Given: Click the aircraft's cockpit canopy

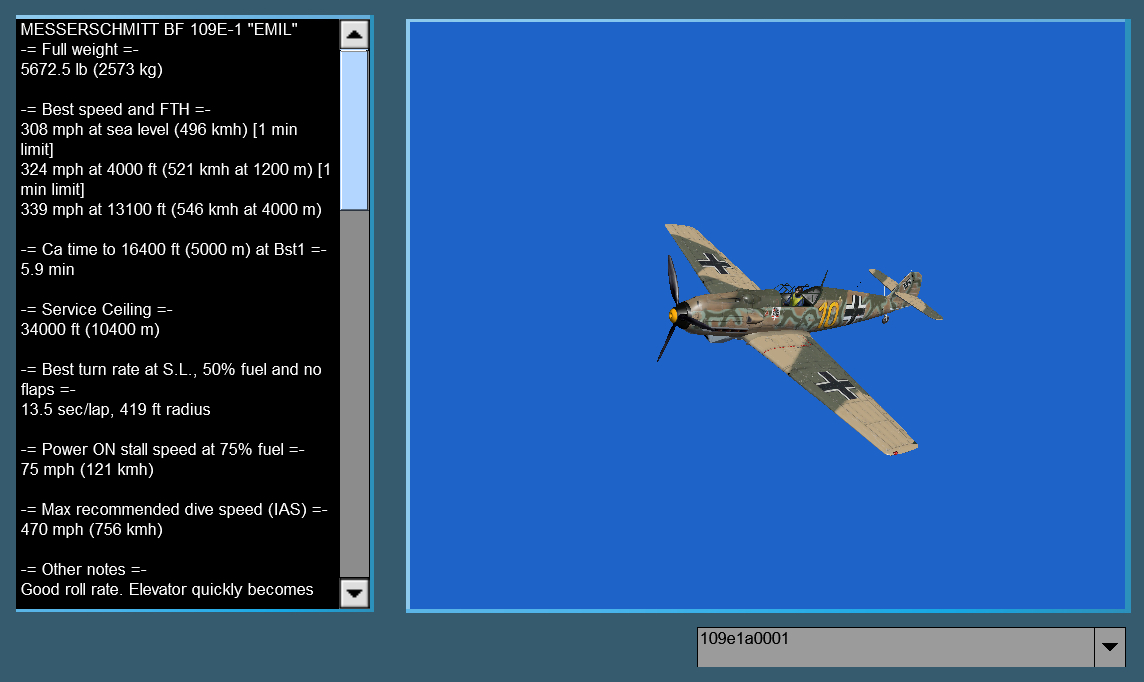Looking at the screenshot, I should click(x=797, y=292).
